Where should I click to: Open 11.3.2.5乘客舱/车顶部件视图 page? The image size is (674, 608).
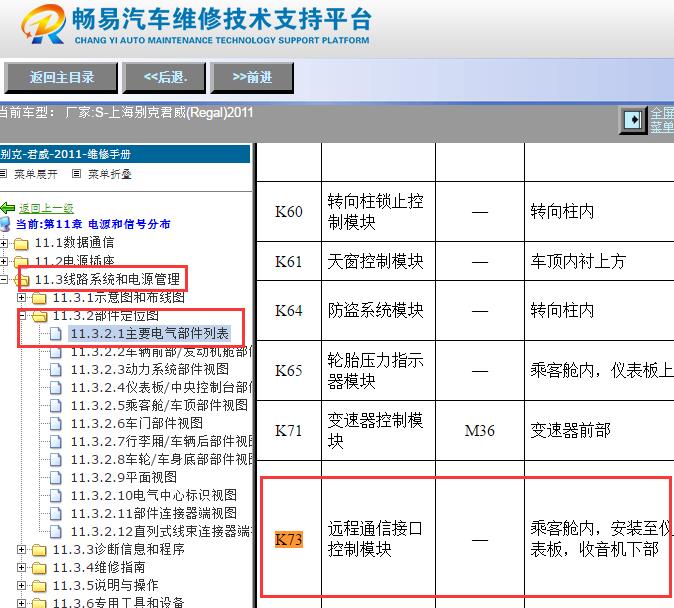click(159, 405)
